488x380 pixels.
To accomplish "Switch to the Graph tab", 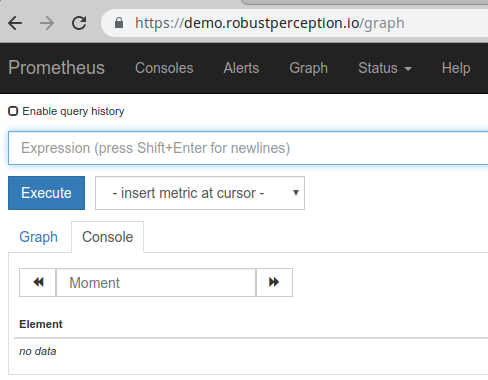I will pos(39,237).
